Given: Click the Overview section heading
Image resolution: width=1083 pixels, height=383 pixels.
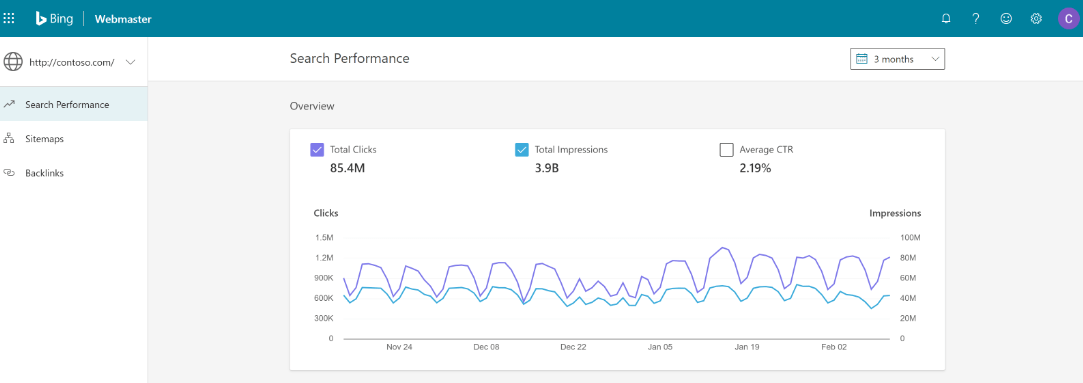Looking at the screenshot, I should (312, 106).
